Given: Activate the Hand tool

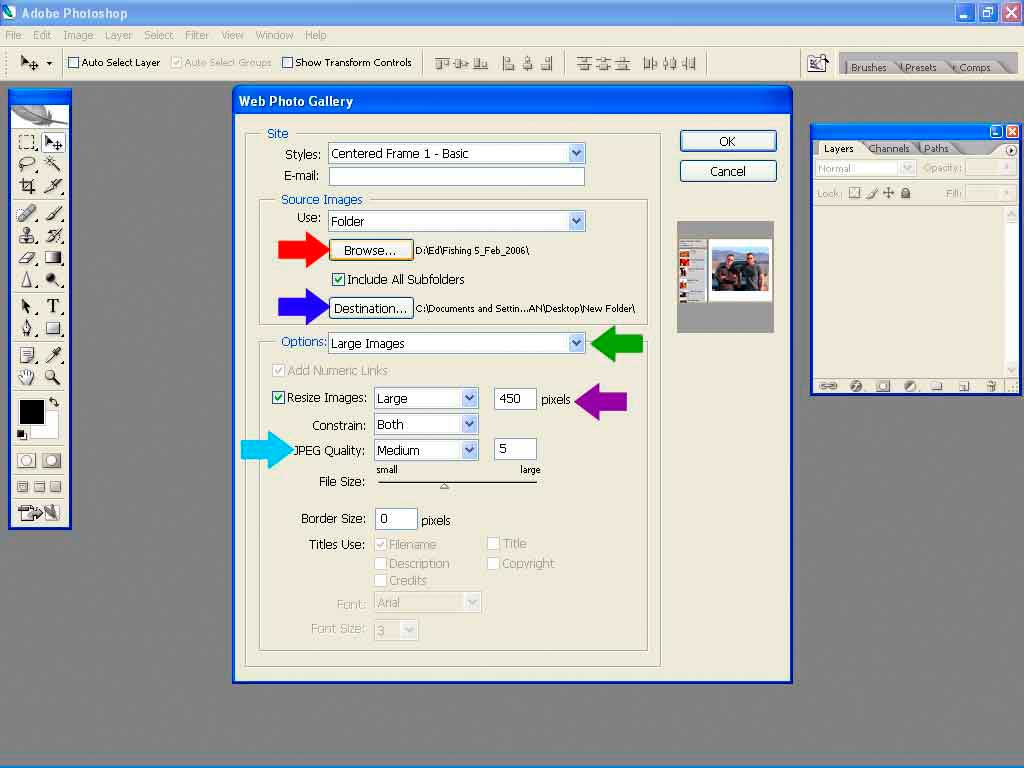Looking at the screenshot, I should pos(27,377).
